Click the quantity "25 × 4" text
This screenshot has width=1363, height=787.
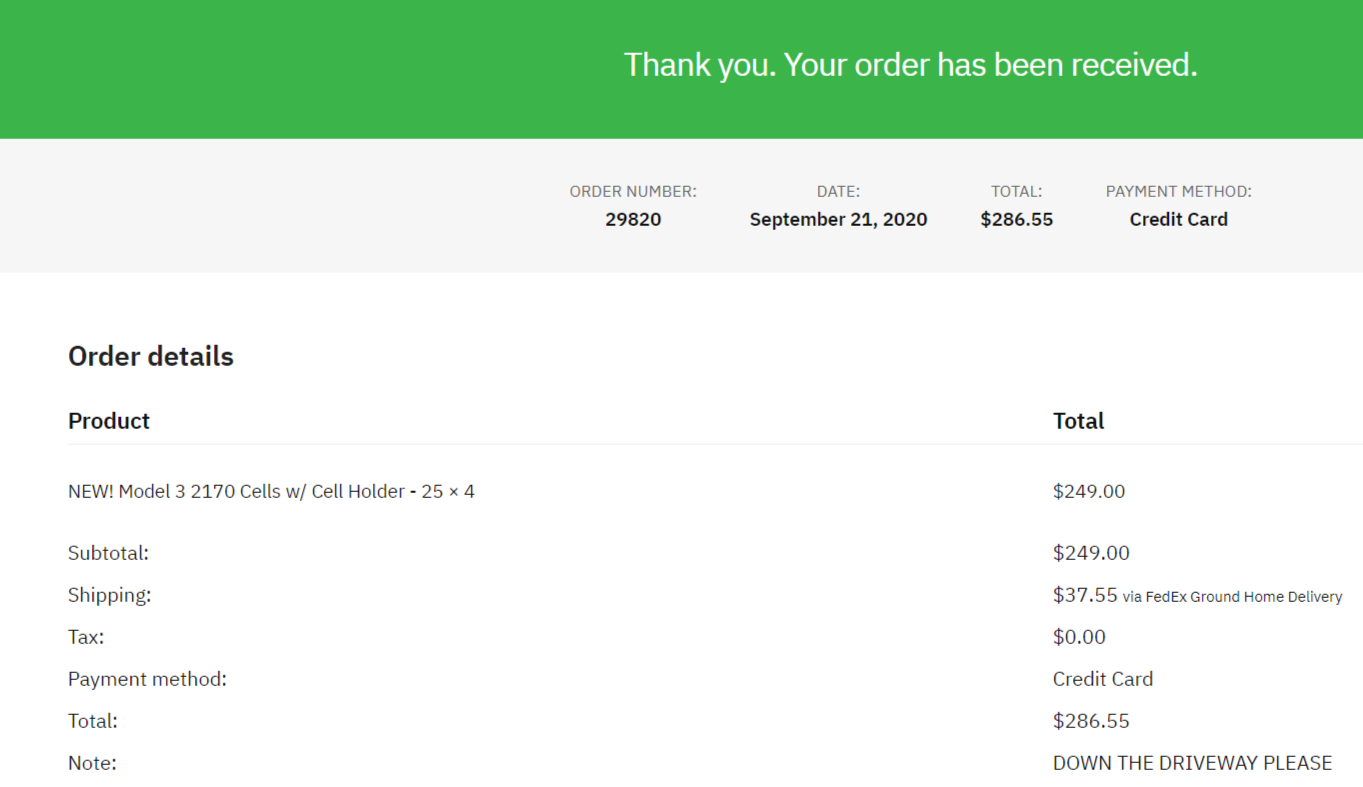pyautogui.click(x=448, y=492)
